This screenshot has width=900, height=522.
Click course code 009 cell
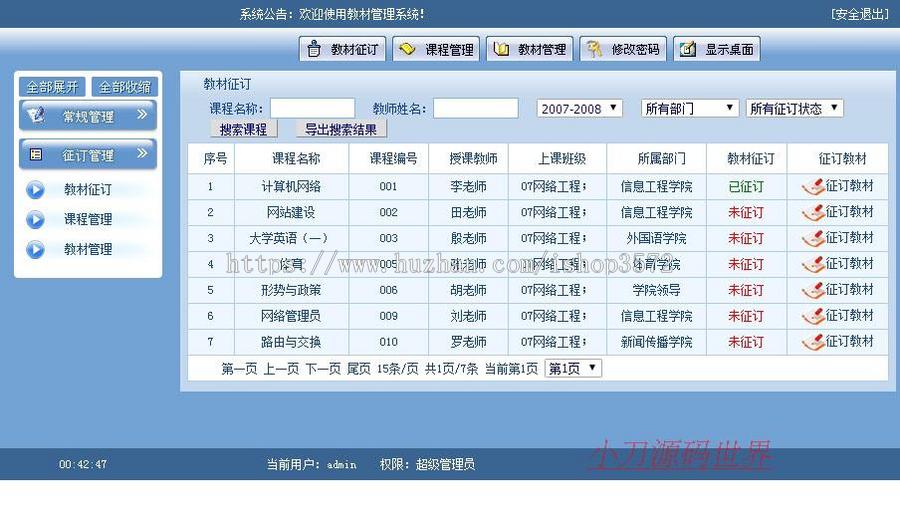389,316
